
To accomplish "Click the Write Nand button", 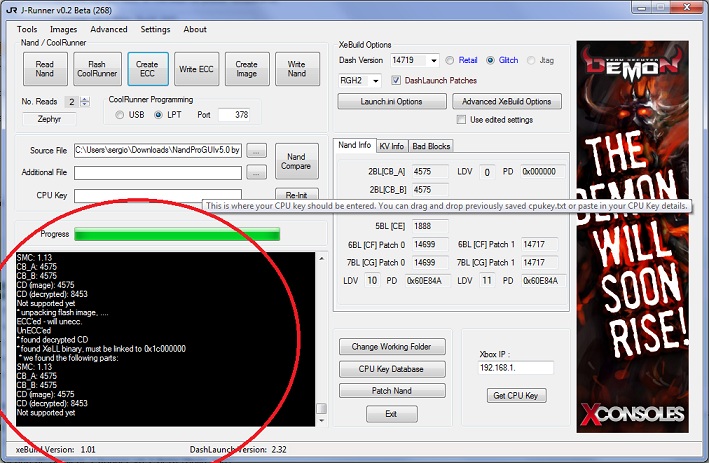I will coord(297,69).
